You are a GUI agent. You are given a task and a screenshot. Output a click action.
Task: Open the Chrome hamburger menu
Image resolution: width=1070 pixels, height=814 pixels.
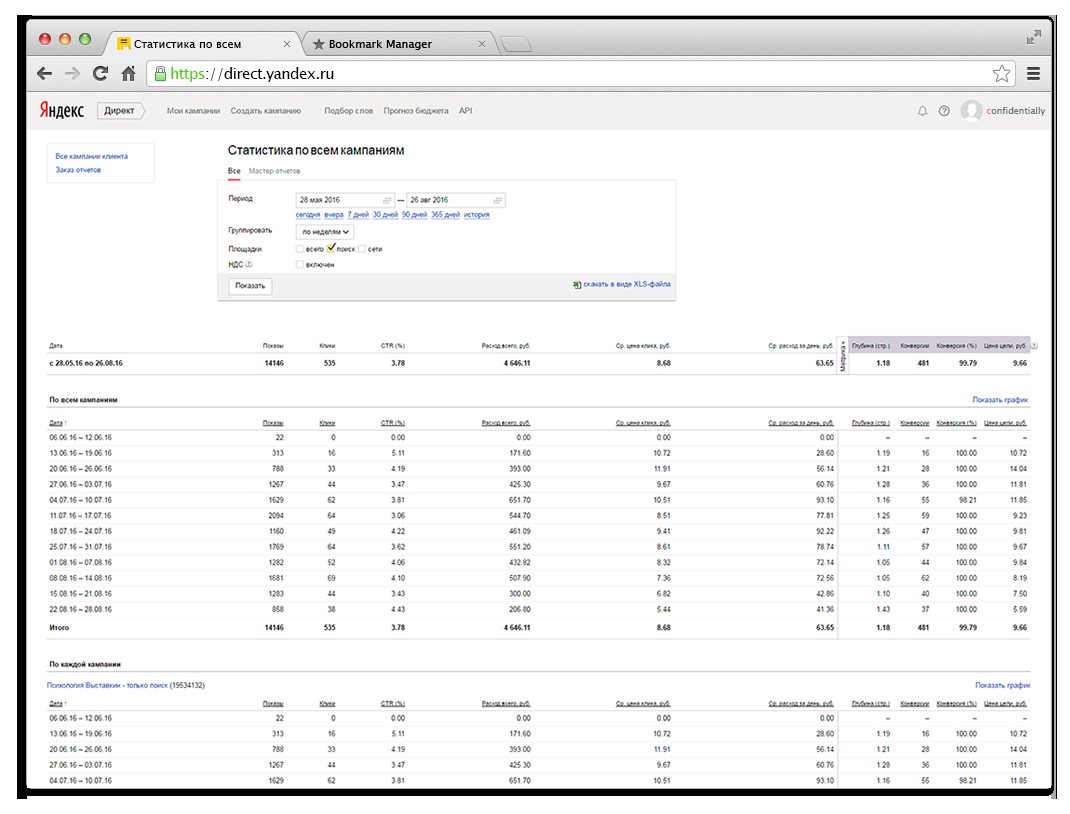coord(1033,74)
